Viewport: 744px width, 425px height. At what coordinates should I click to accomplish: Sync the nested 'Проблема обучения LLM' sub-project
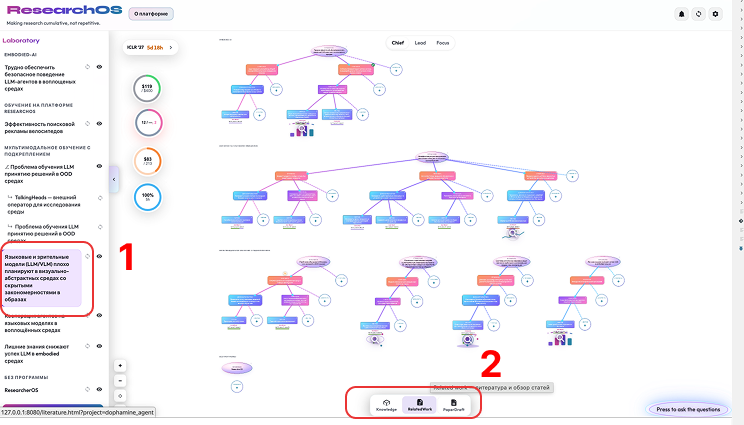tap(100, 227)
